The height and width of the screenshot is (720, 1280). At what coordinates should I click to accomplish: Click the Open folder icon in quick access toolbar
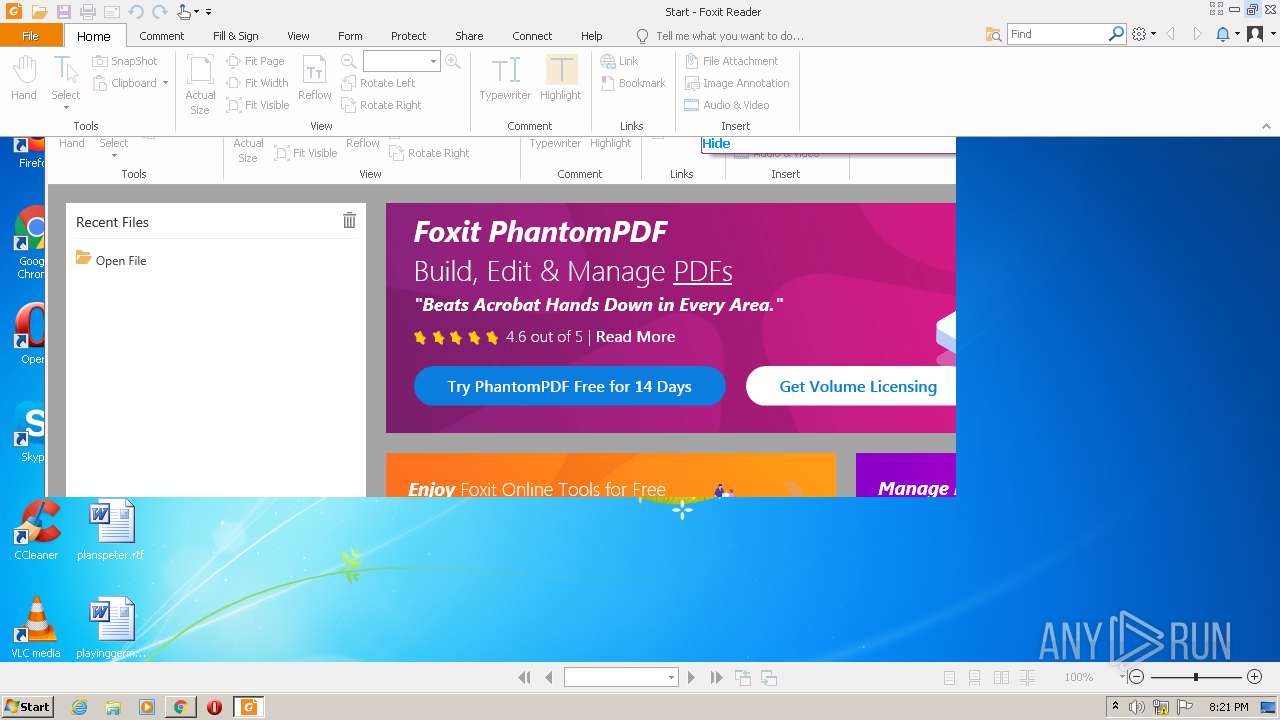[39, 12]
